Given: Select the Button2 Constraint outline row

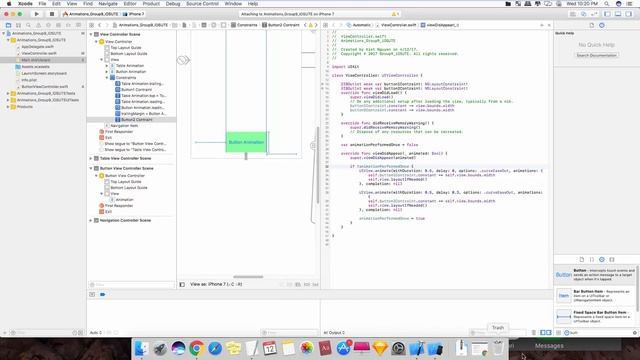Looking at the screenshot, I should tap(131, 120).
